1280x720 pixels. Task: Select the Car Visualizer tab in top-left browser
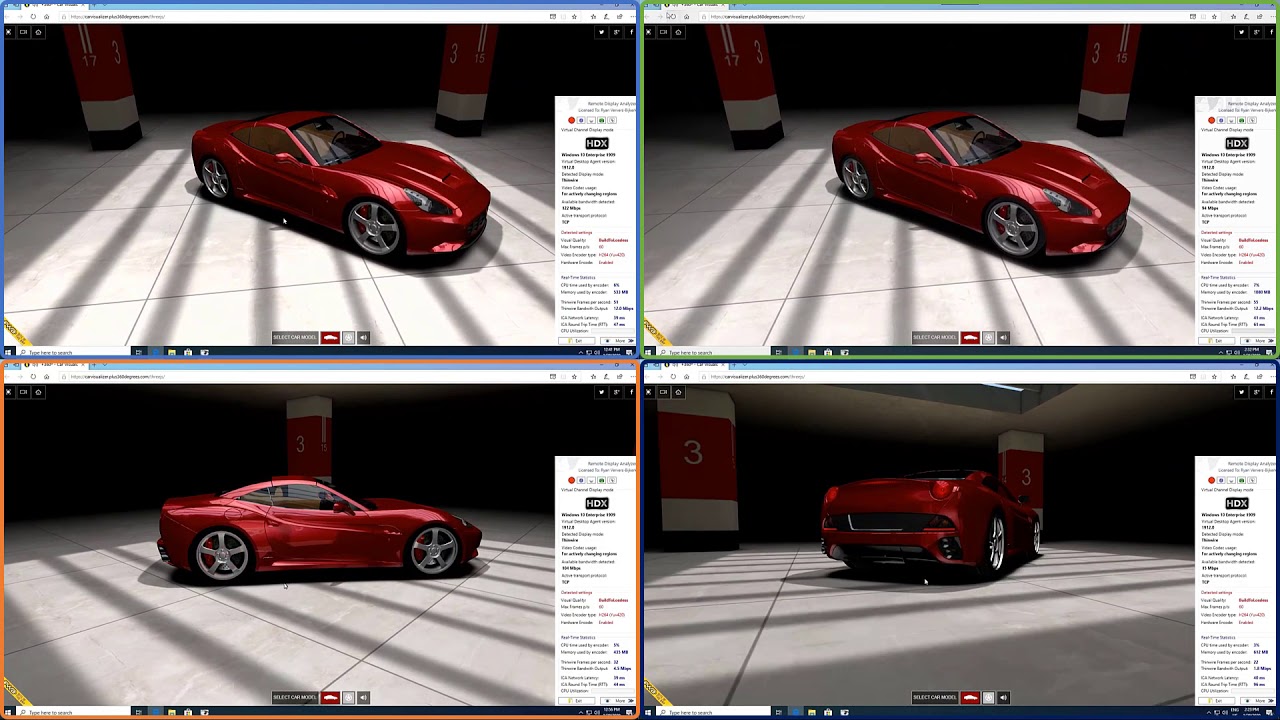pos(55,4)
